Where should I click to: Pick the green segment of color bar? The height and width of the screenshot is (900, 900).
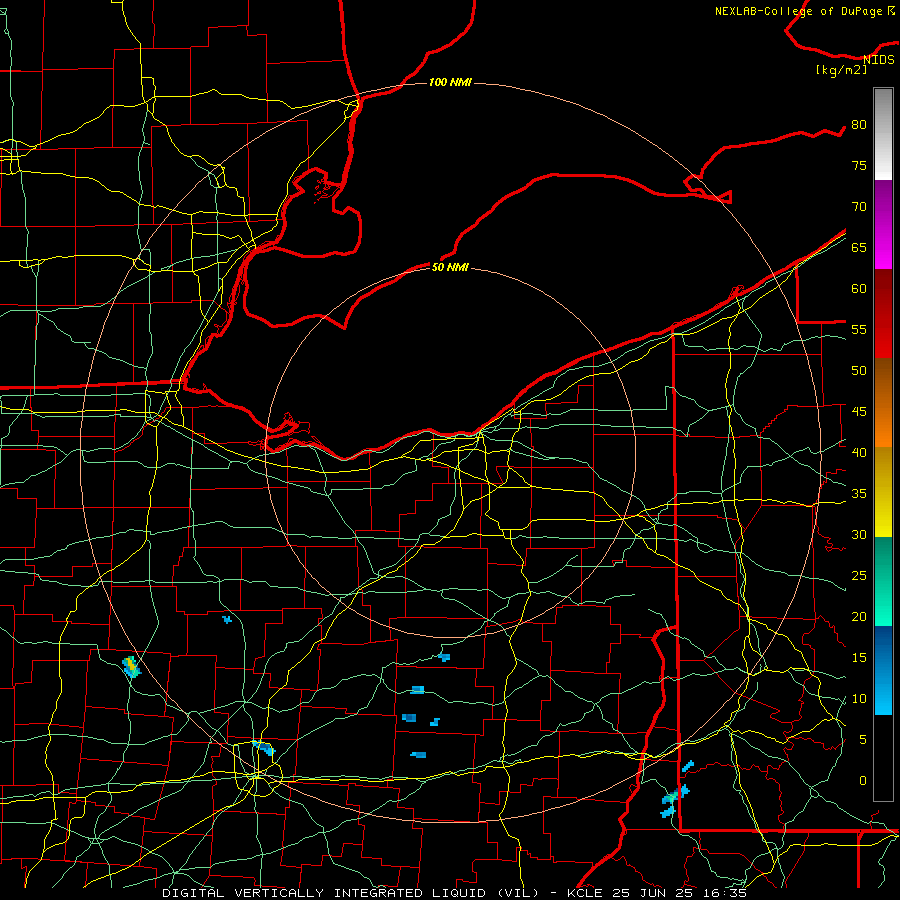883,581
